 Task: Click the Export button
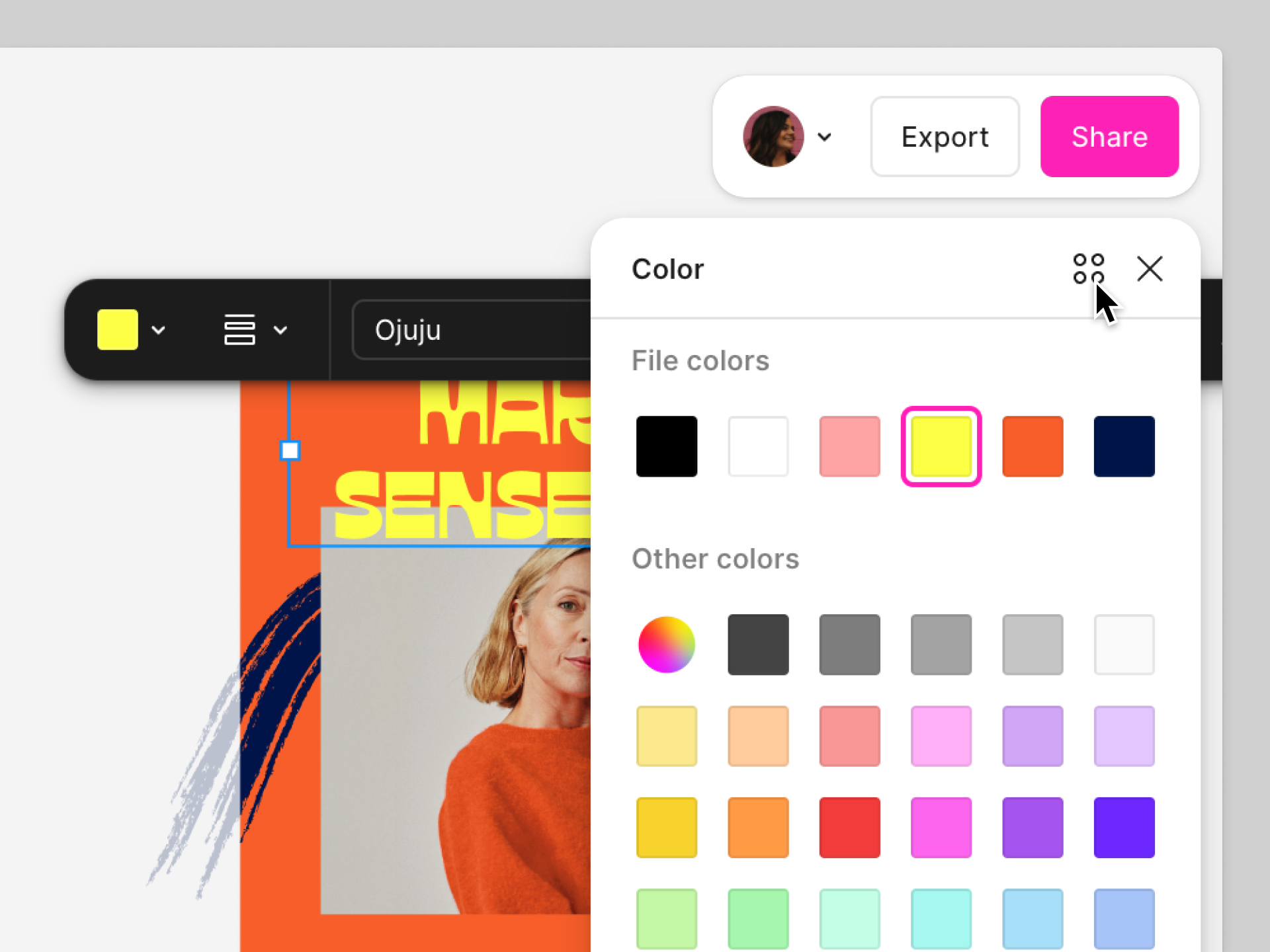(945, 137)
